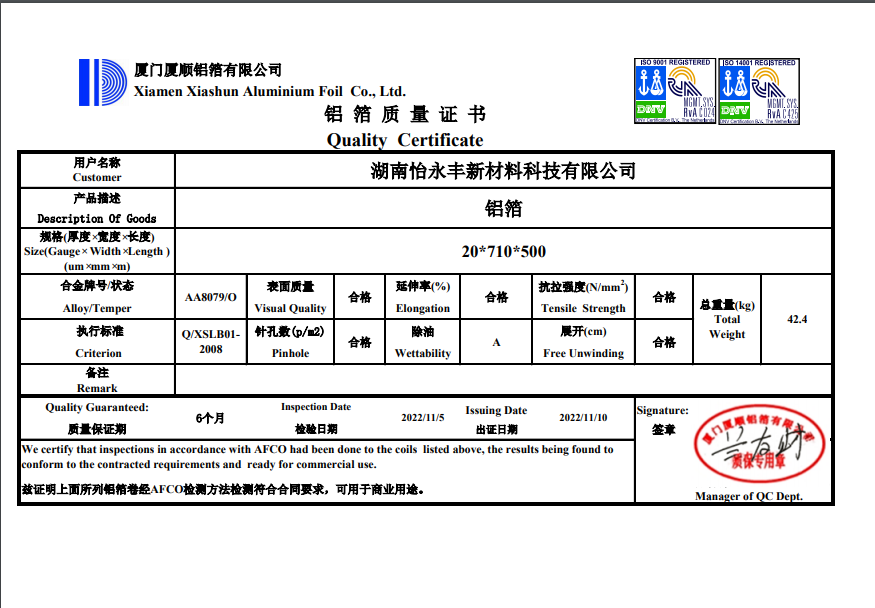
Task: Select the Wettability grade A
Action: (496, 342)
